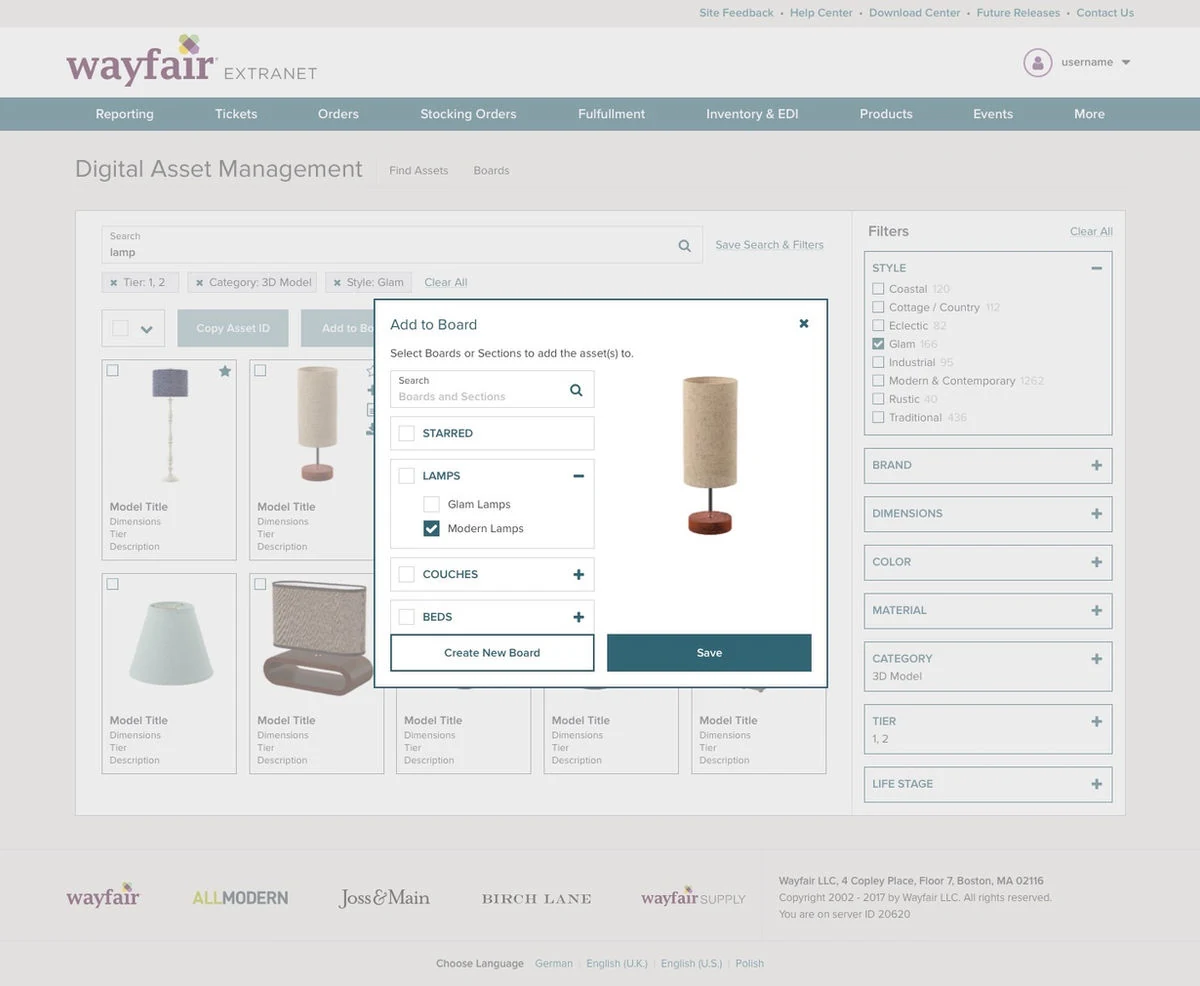Switch to the Boards tab
The image size is (1200, 986).
(x=491, y=171)
